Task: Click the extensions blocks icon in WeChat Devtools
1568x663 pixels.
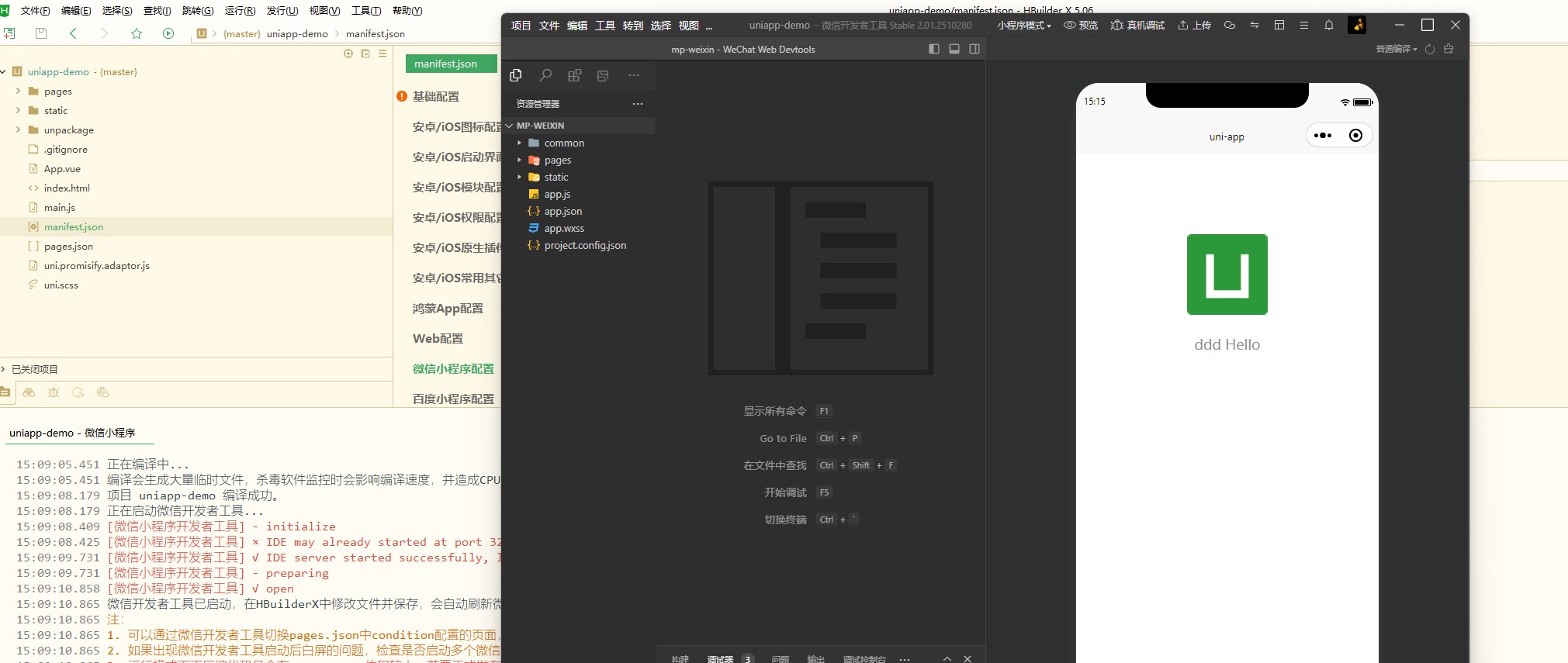Action: (x=574, y=75)
